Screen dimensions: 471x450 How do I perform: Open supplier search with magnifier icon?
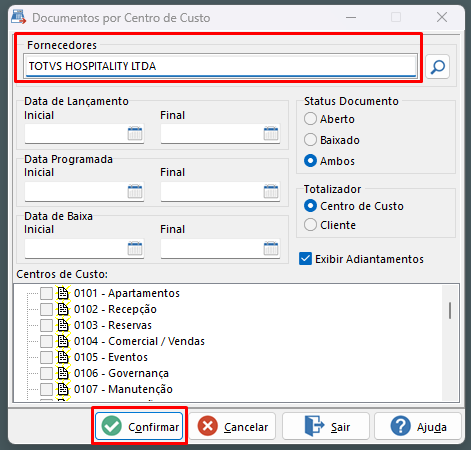(x=437, y=67)
